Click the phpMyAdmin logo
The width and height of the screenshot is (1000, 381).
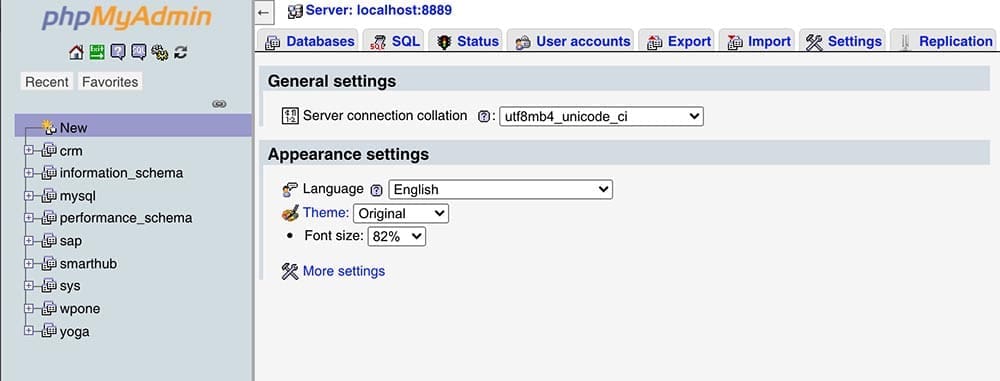[x=127, y=19]
